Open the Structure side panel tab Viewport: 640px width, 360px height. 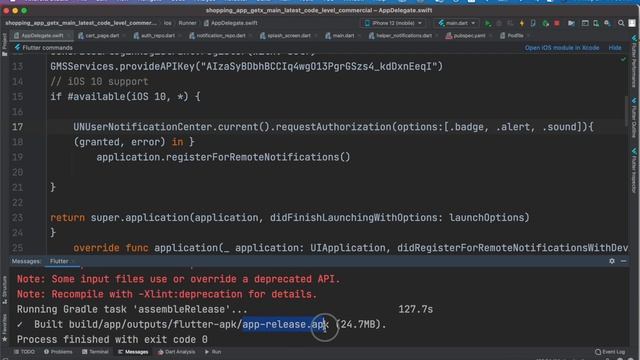(x=4, y=289)
